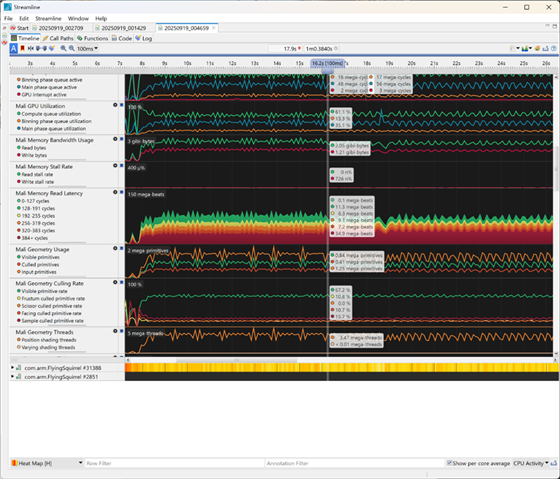Switch to the Functions tab
Viewport: 560px width, 479px height.
tap(92, 38)
